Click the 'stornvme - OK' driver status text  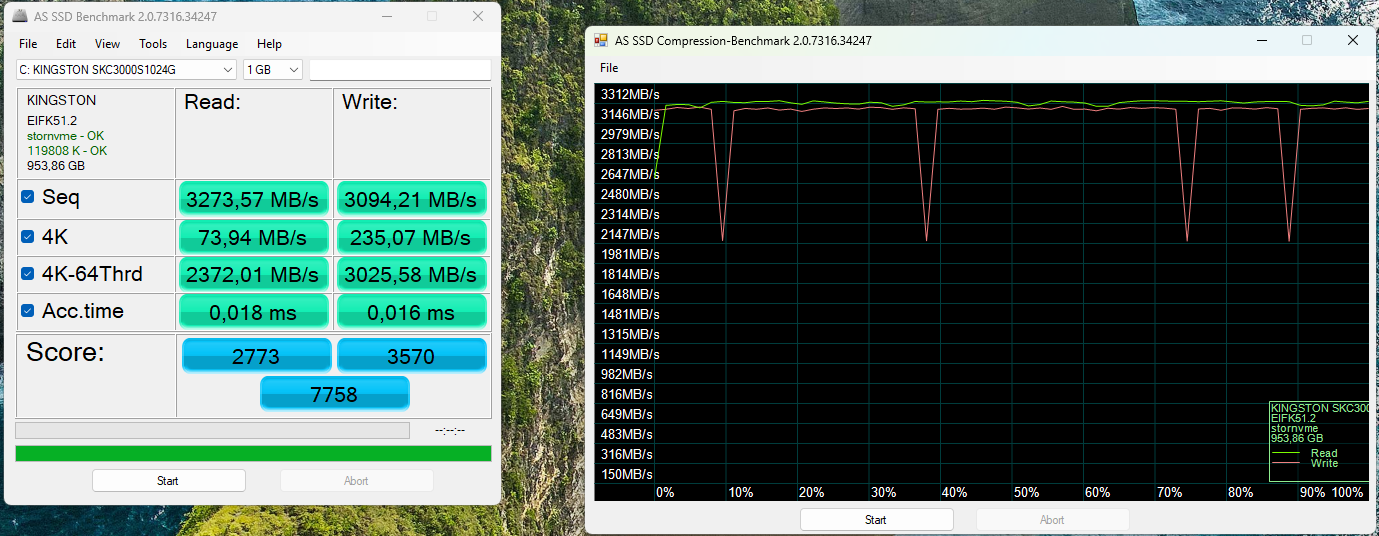pos(65,136)
